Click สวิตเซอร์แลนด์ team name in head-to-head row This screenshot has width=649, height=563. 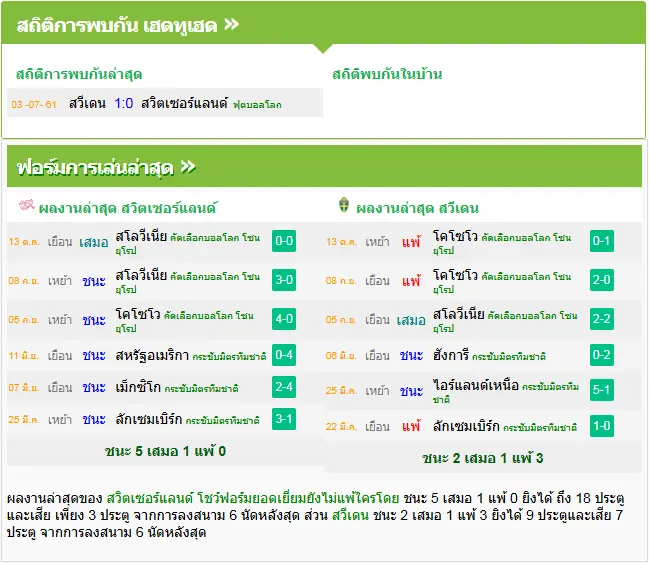184,103
